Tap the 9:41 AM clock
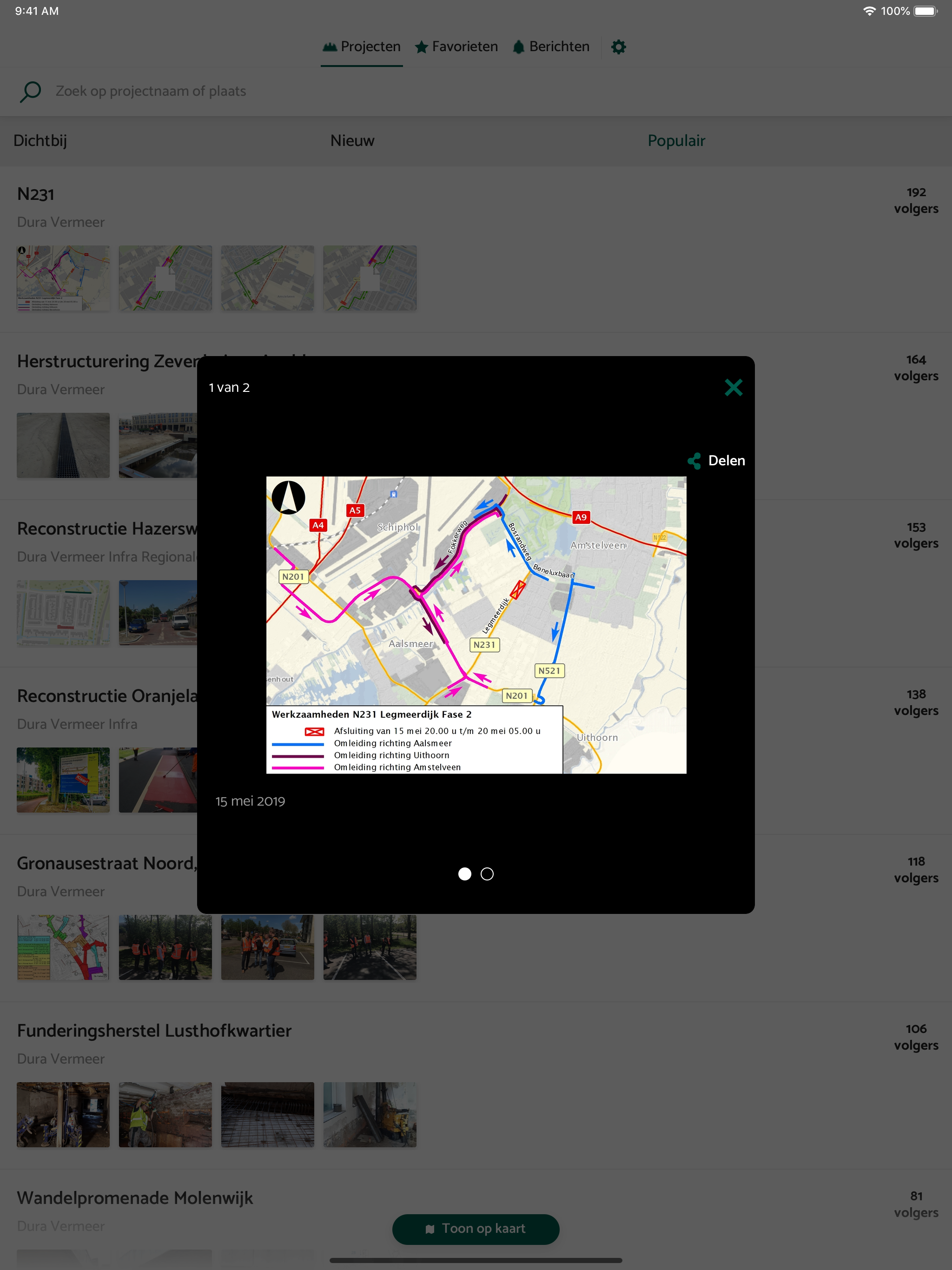The height and width of the screenshot is (1270, 952). click(37, 11)
